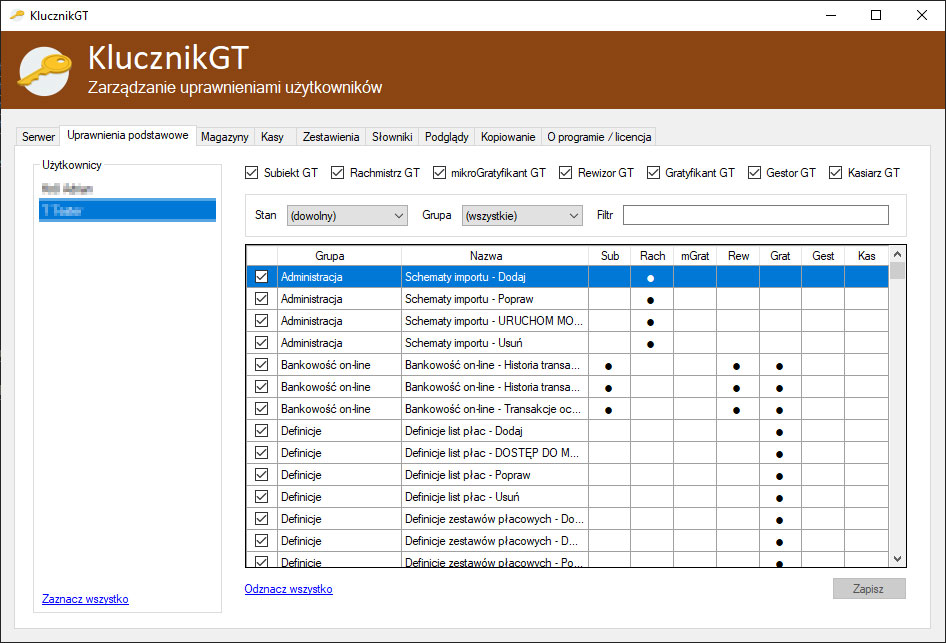Screen dimensions: 946x643
Task: Click the permissions table scrollbar up arrow
Action: 897,255
